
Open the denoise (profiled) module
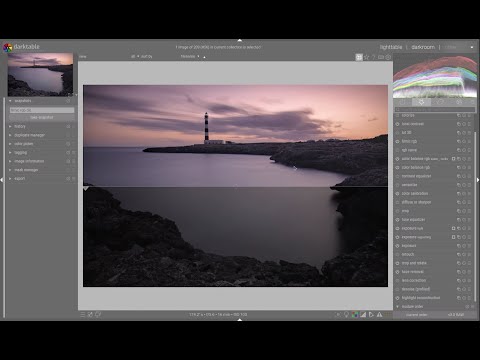coord(416,289)
